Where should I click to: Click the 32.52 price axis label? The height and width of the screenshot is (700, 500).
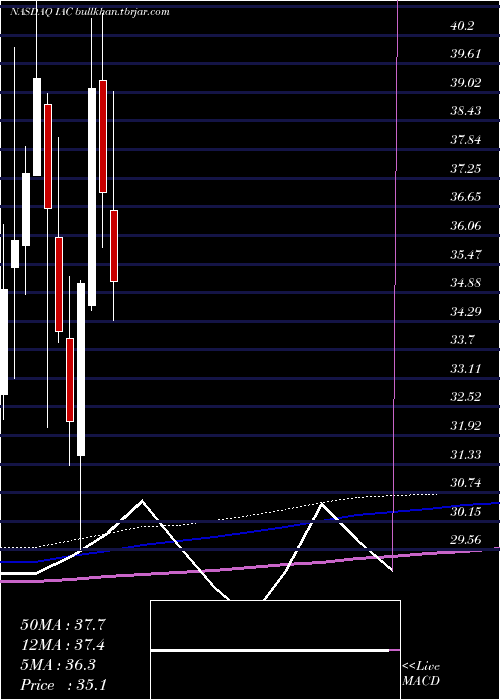click(466, 397)
